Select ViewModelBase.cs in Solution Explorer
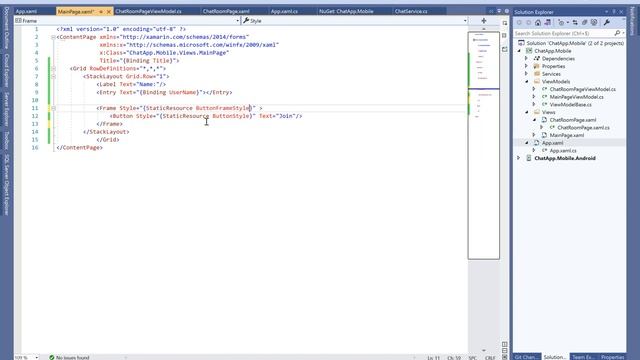Viewport: 640px width, 360px height. point(570,104)
